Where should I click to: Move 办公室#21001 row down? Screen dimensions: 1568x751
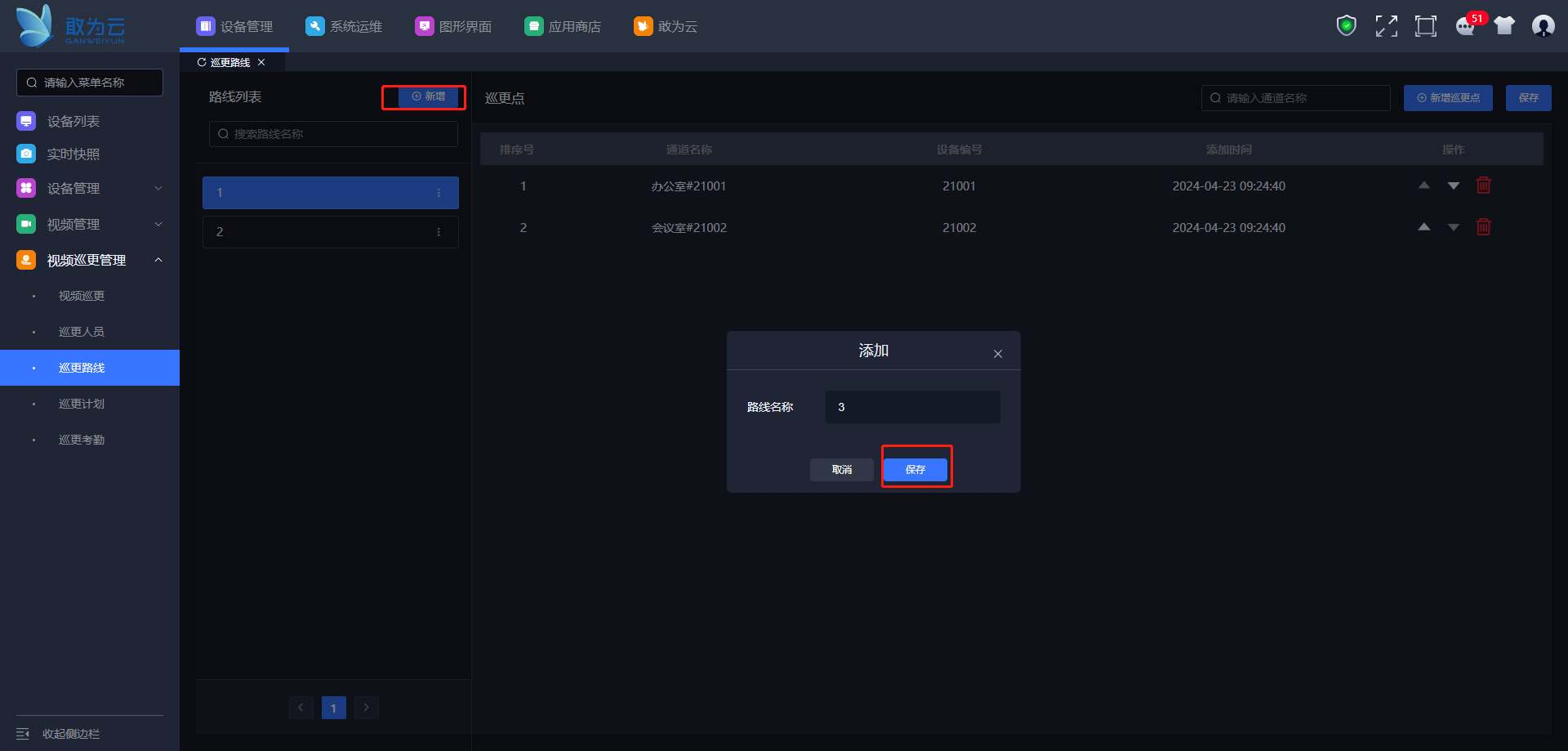click(1454, 186)
